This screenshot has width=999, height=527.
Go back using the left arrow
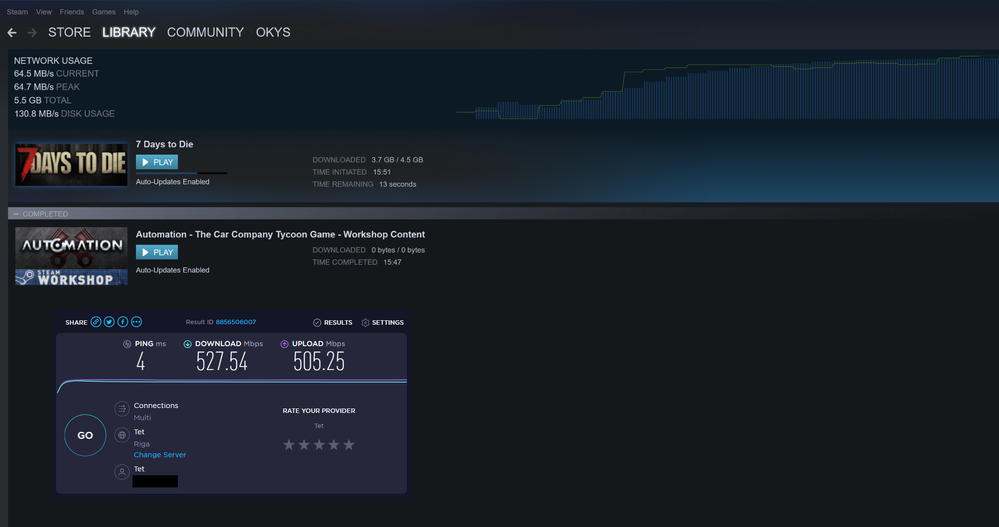point(12,33)
